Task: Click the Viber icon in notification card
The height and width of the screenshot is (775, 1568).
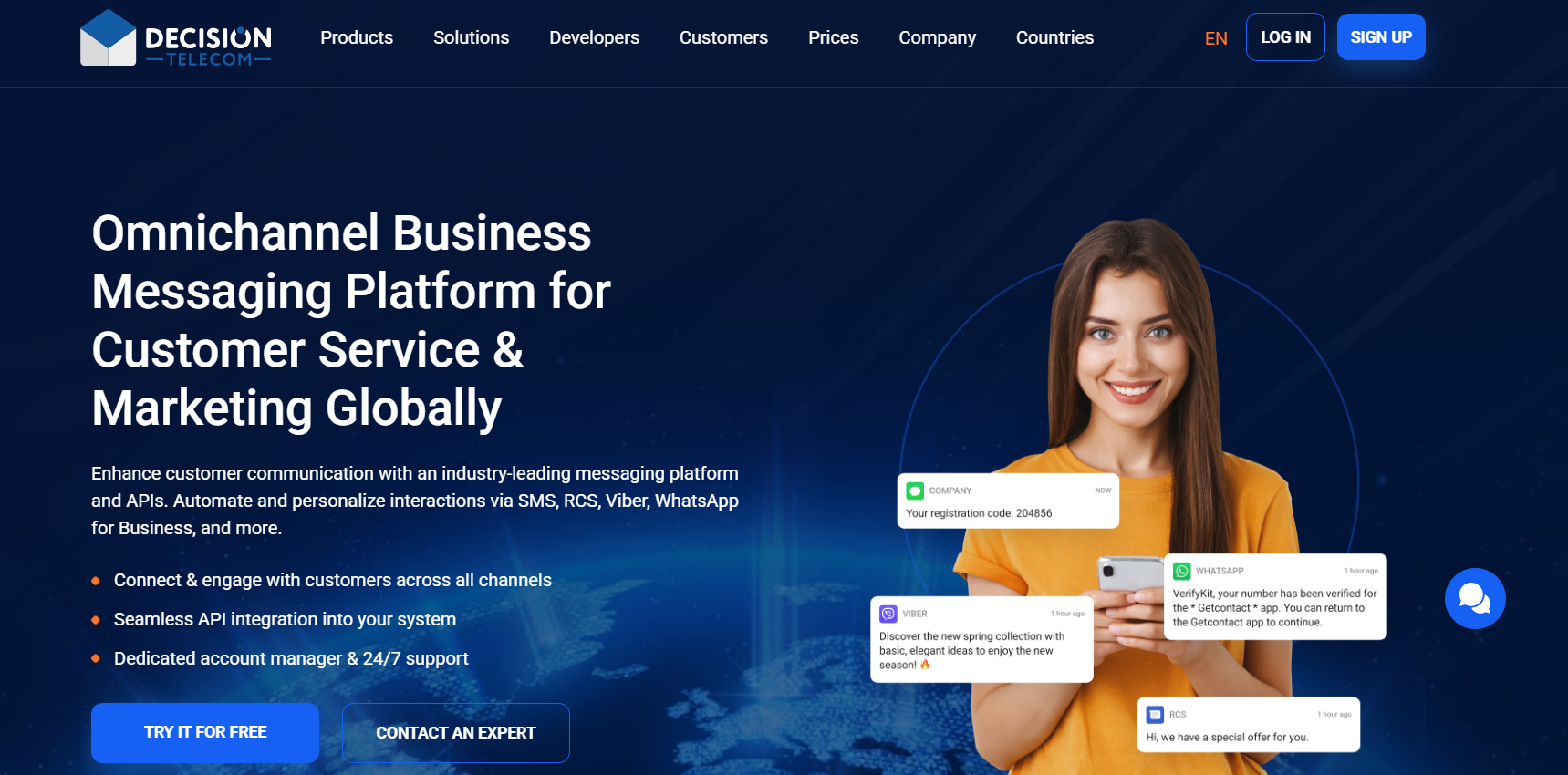Action: 888,614
